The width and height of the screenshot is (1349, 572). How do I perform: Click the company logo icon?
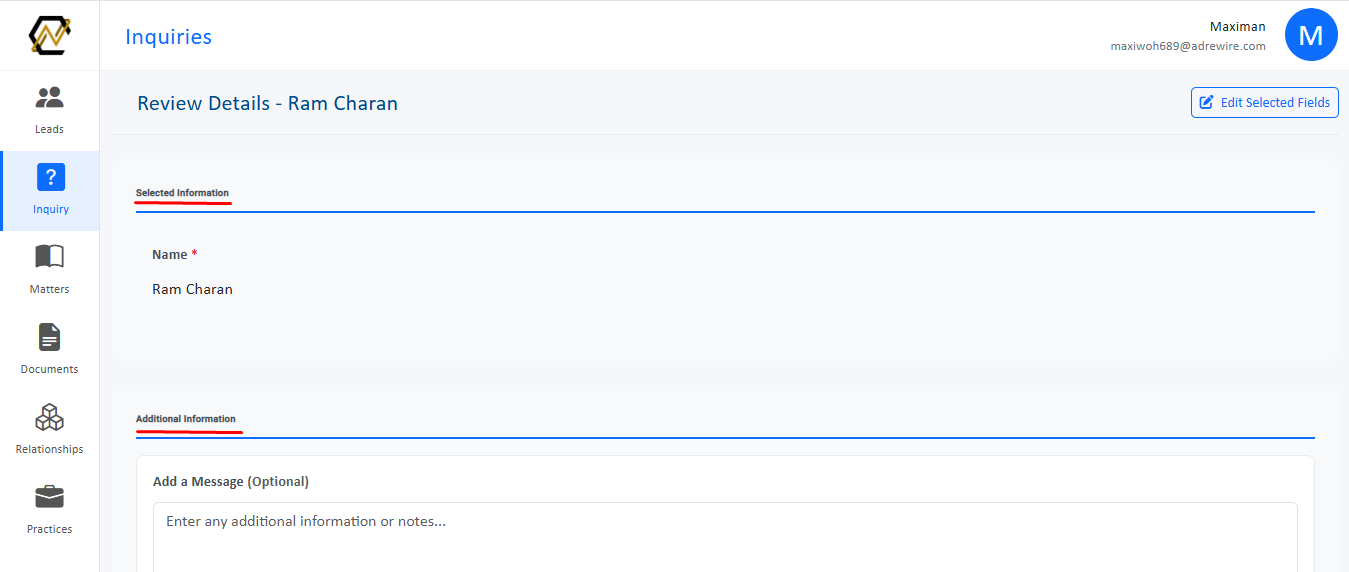(x=49, y=35)
